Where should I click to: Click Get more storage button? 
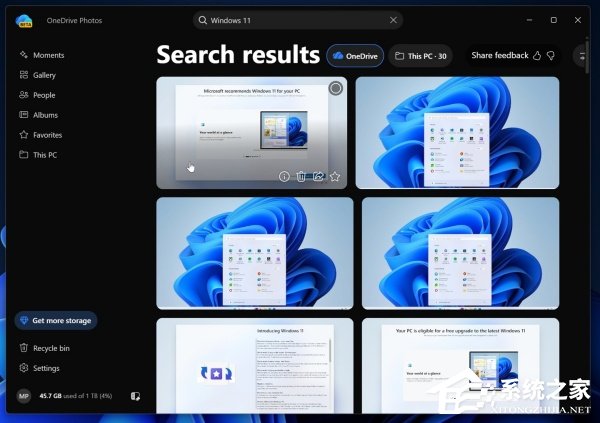click(x=56, y=320)
